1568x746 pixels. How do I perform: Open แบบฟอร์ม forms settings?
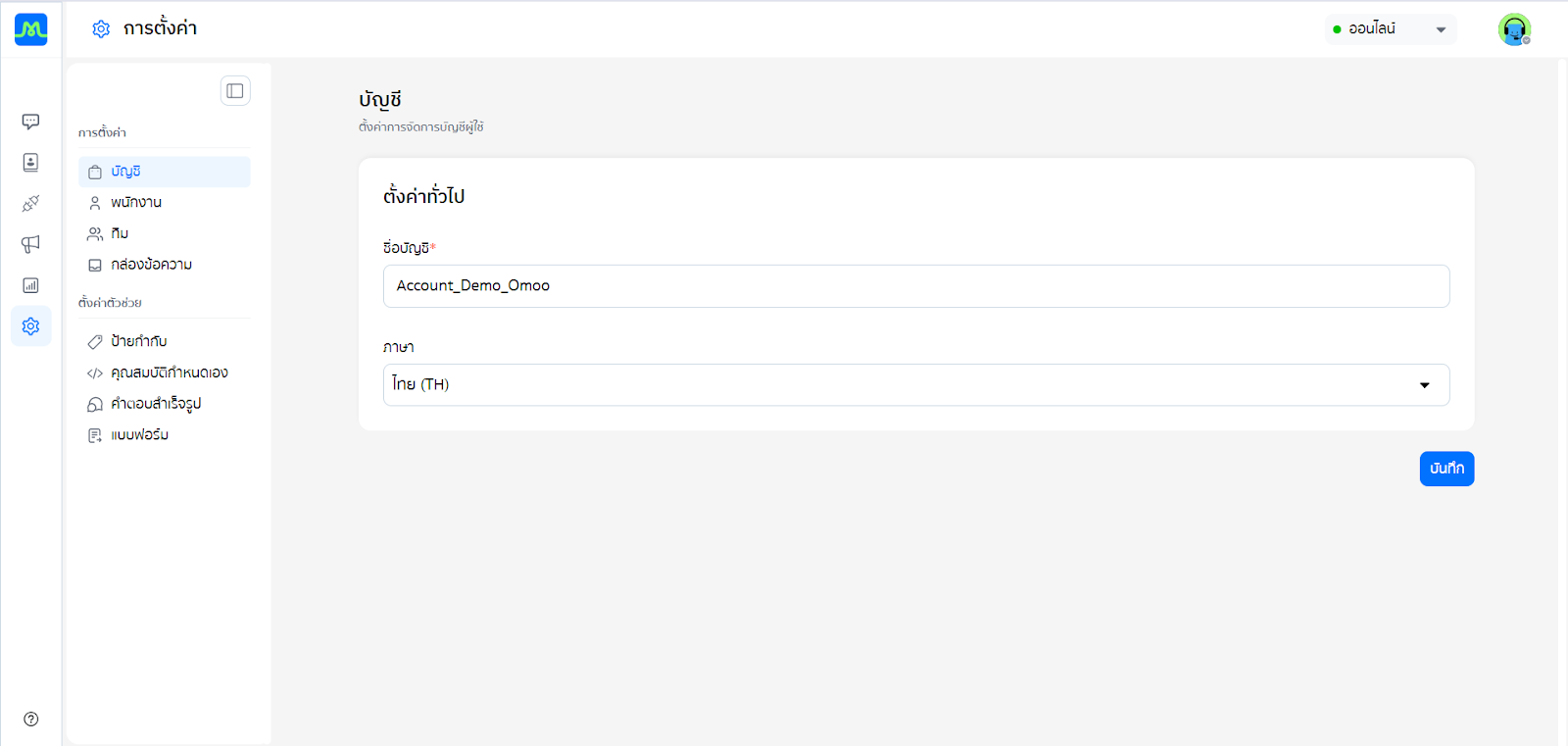tap(165, 435)
